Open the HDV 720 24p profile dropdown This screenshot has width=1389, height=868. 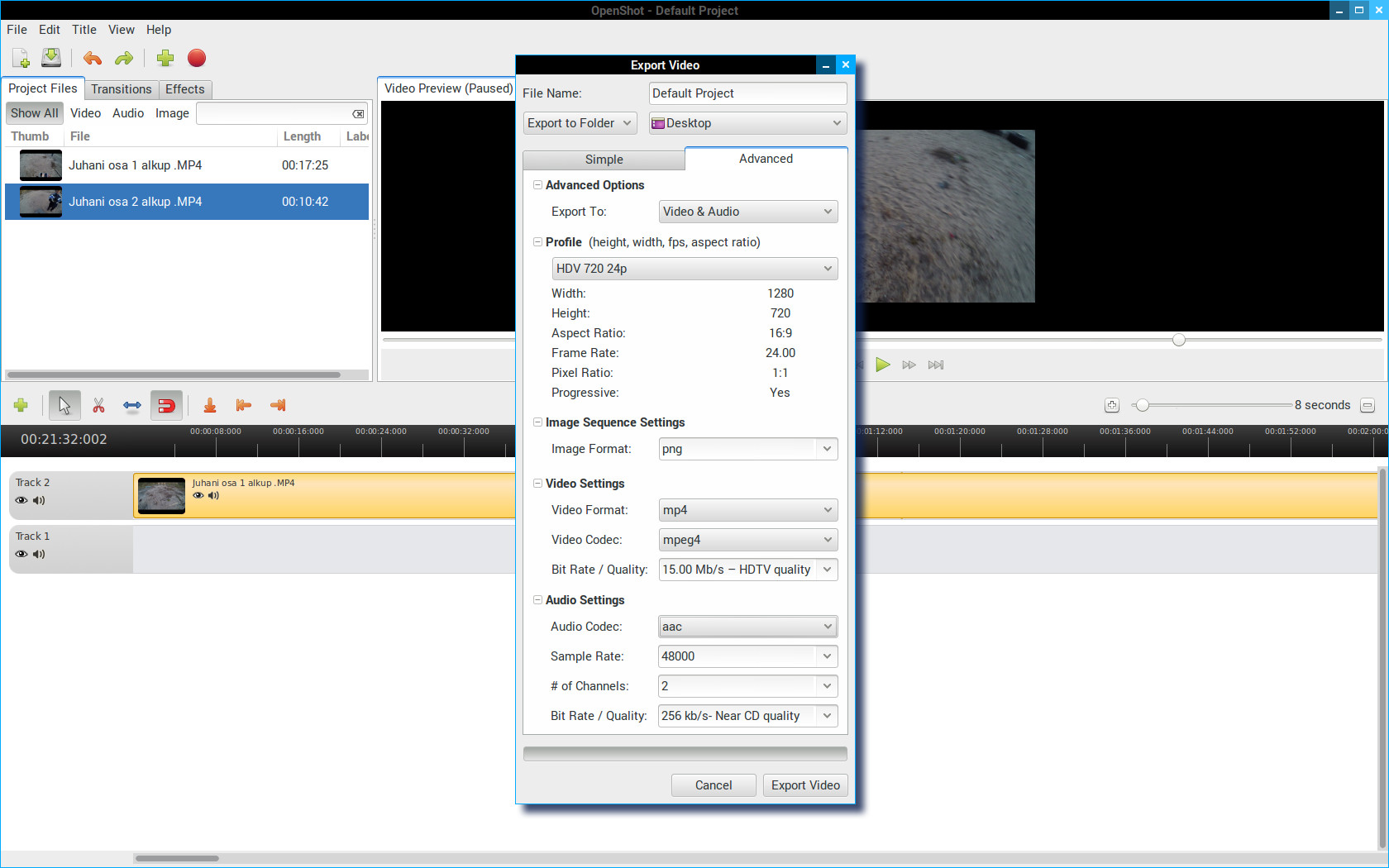click(694, 269)
